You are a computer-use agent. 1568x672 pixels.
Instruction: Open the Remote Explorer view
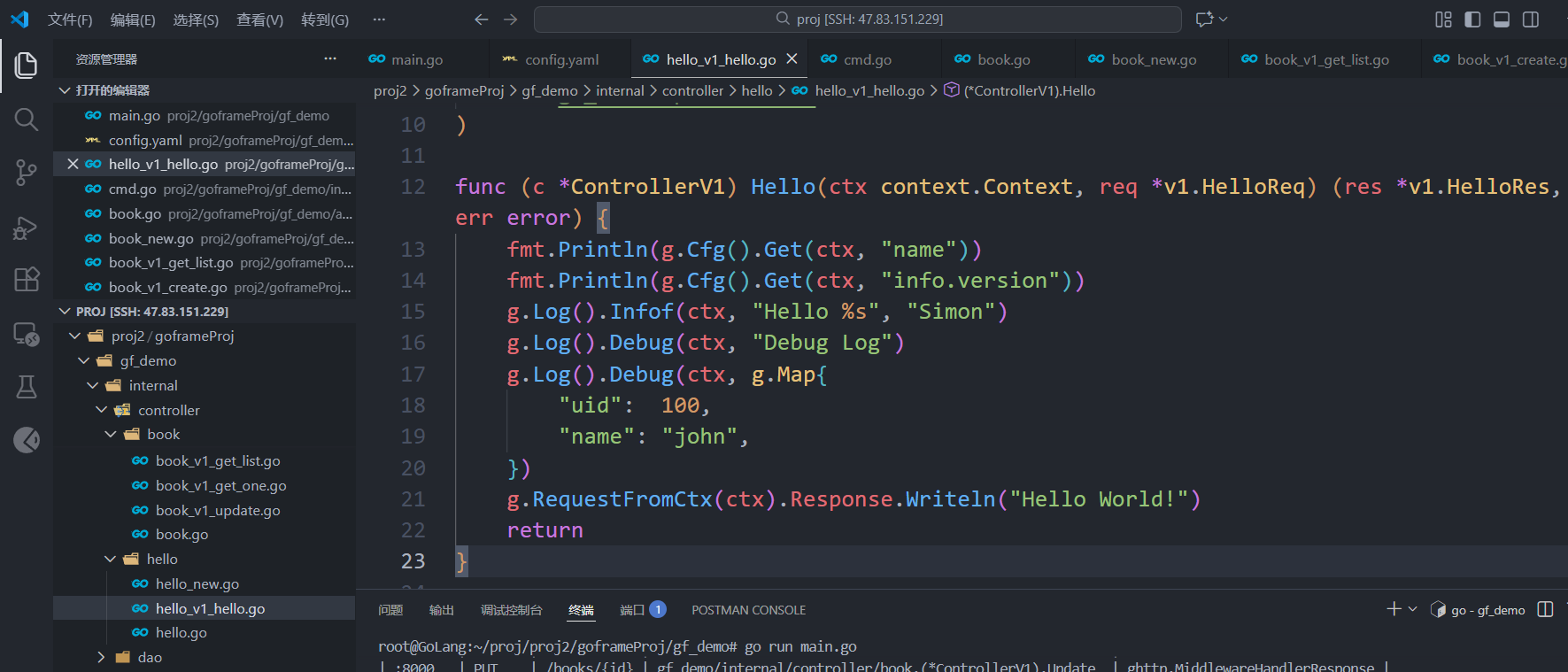(27, 334)
